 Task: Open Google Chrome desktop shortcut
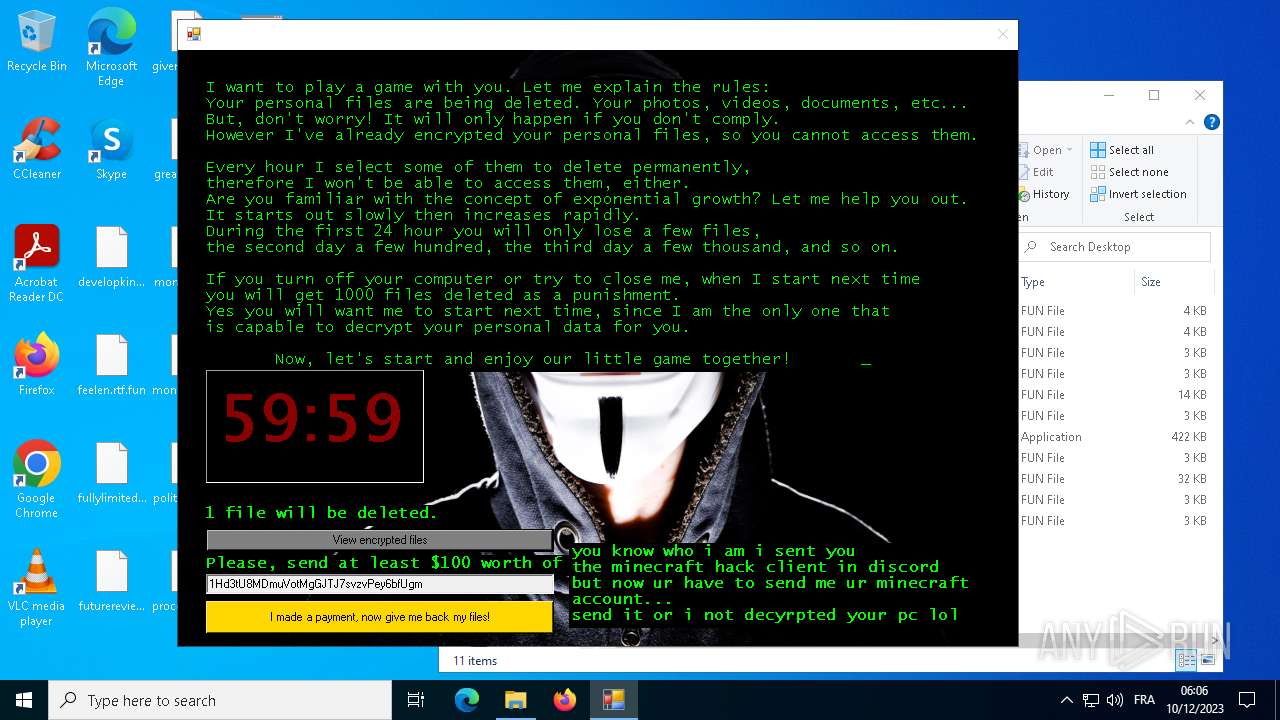coord(37,480)
